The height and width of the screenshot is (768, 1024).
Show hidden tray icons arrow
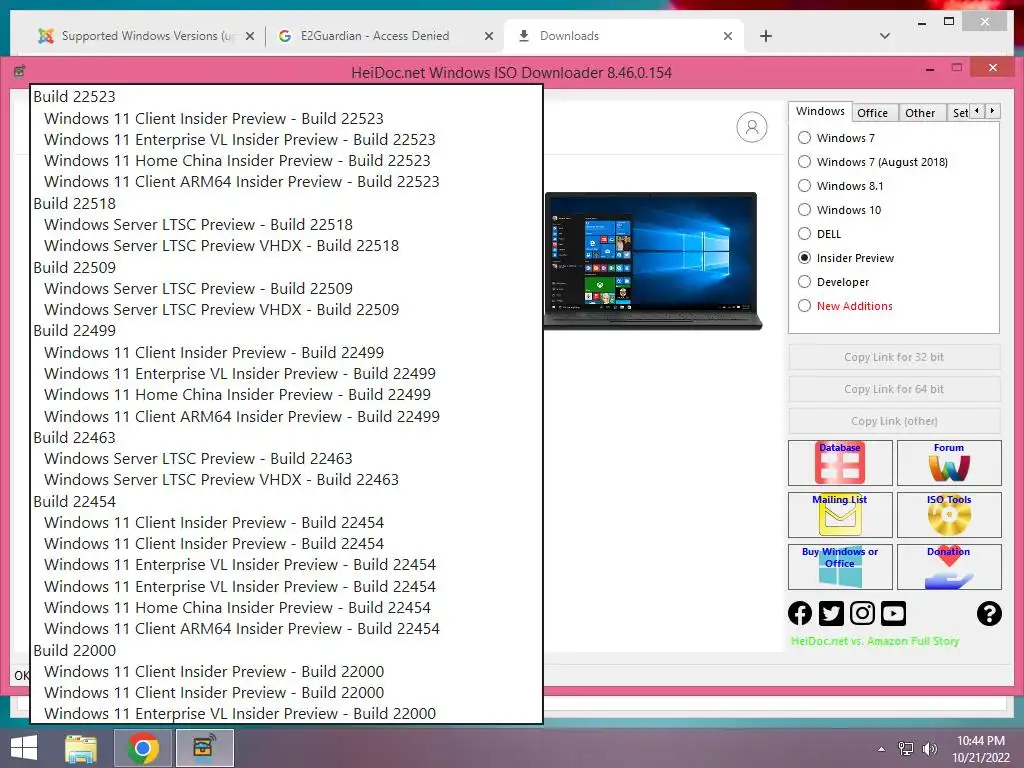882,749
